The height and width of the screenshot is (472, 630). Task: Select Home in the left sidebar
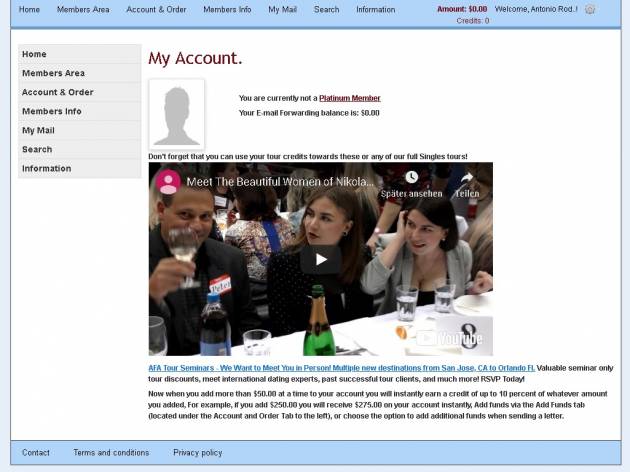34,54
